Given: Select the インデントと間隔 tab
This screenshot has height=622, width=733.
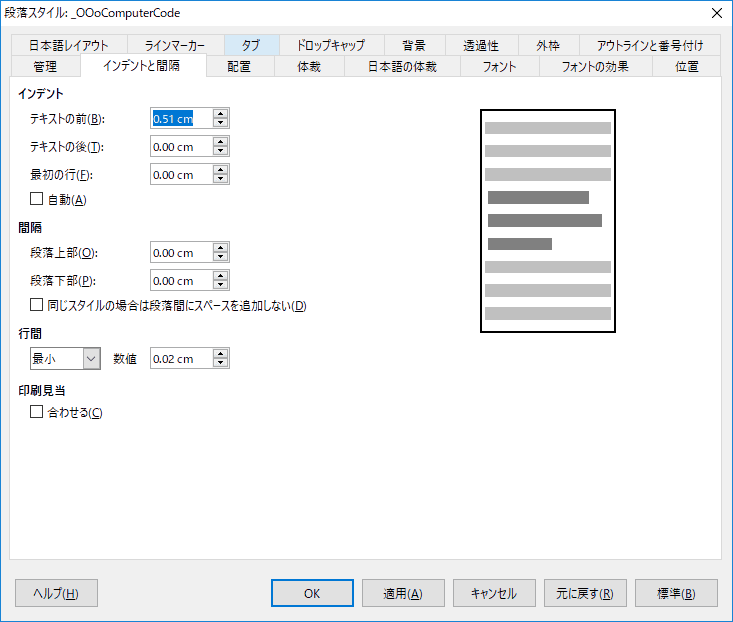Looking at the screenshot, I should (142, 65).
